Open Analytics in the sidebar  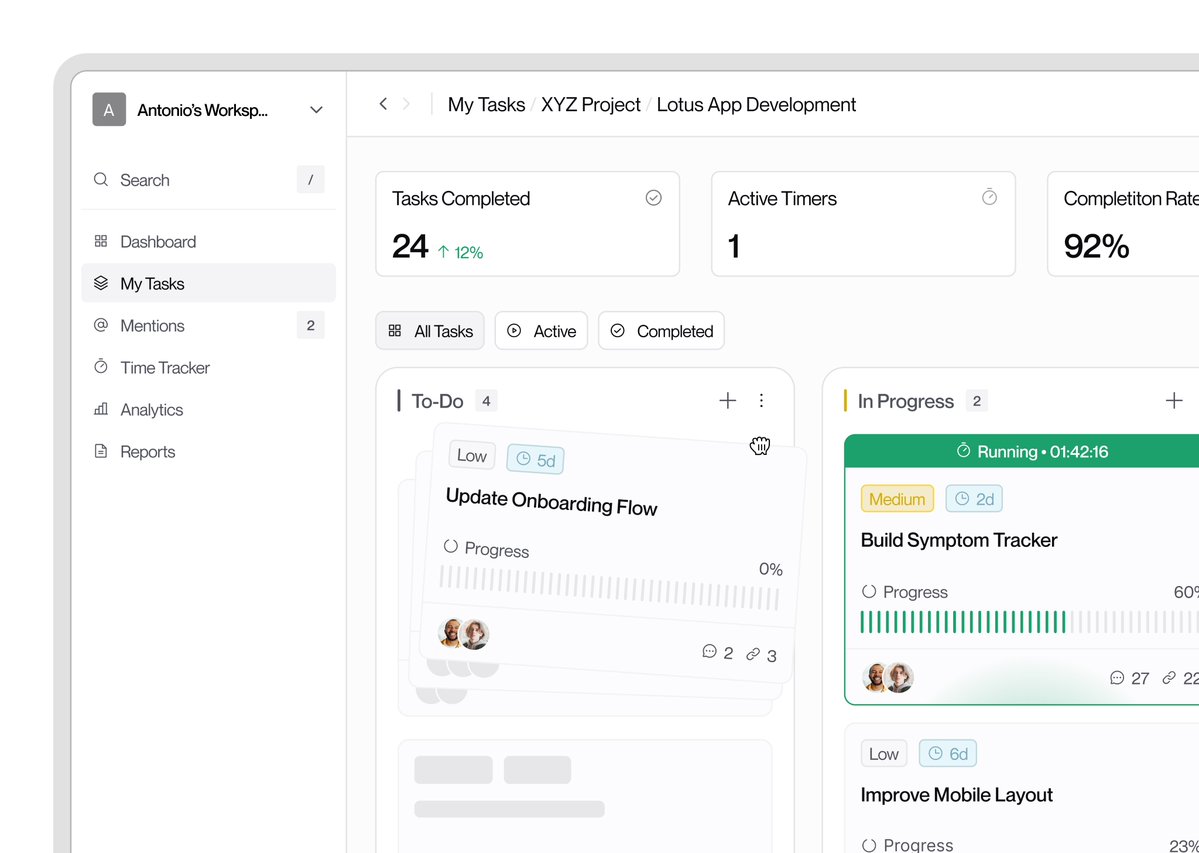[208, 410]
